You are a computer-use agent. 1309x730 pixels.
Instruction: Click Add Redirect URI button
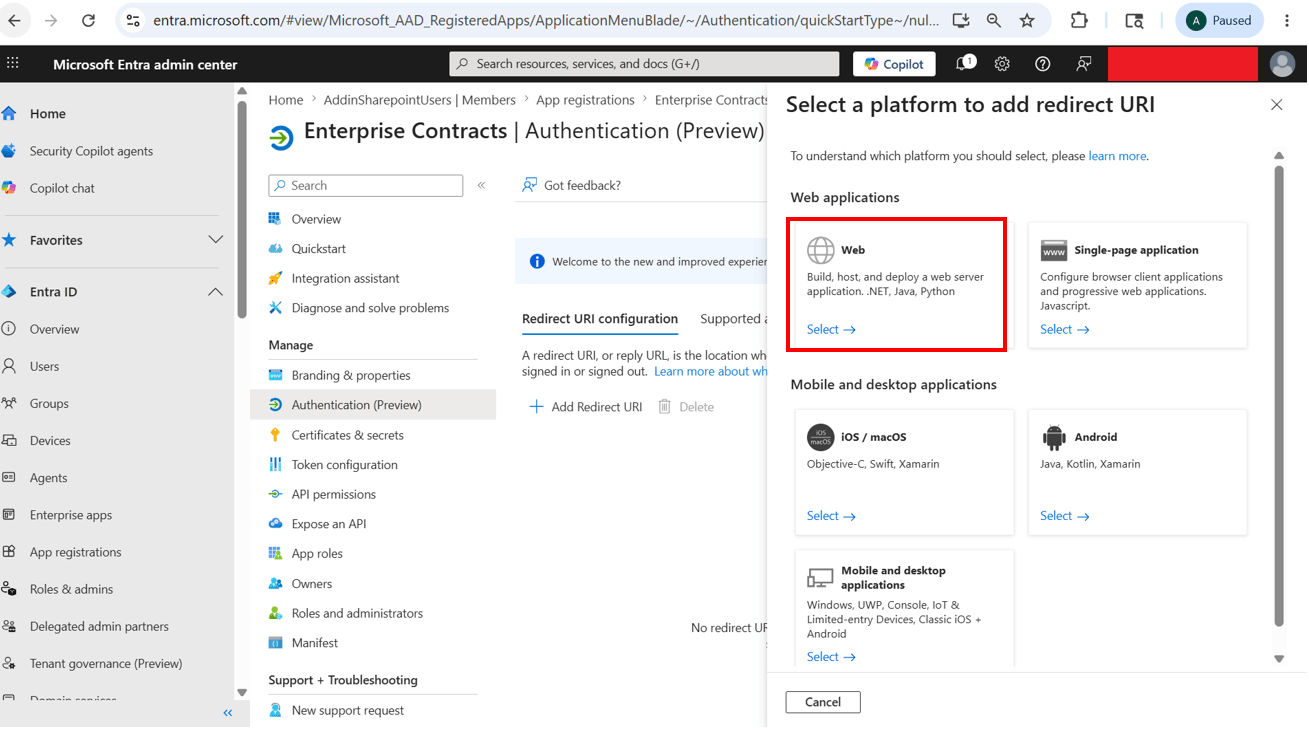[586, 407]
